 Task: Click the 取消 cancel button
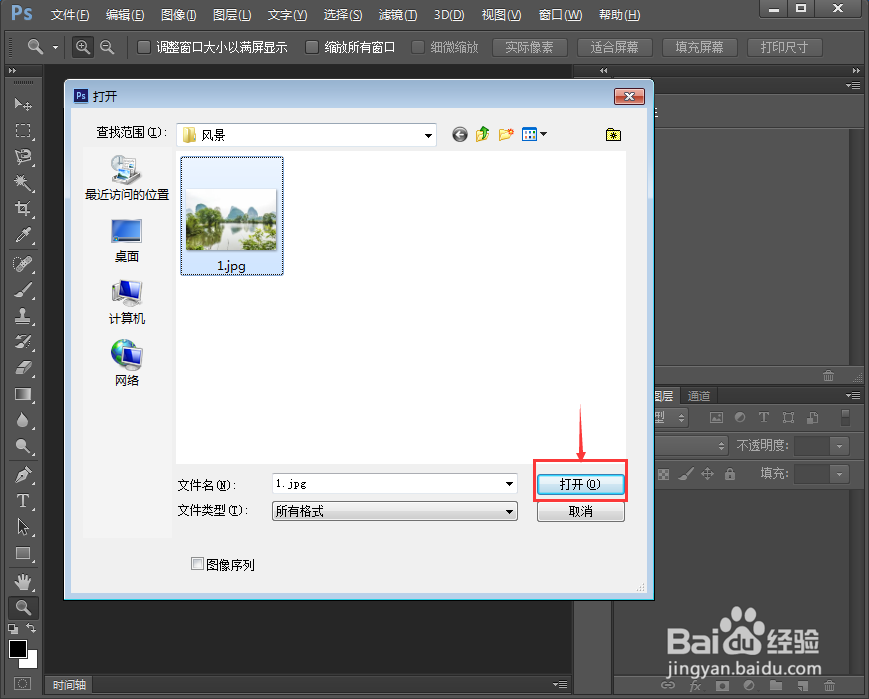click(x=580, y=510)
